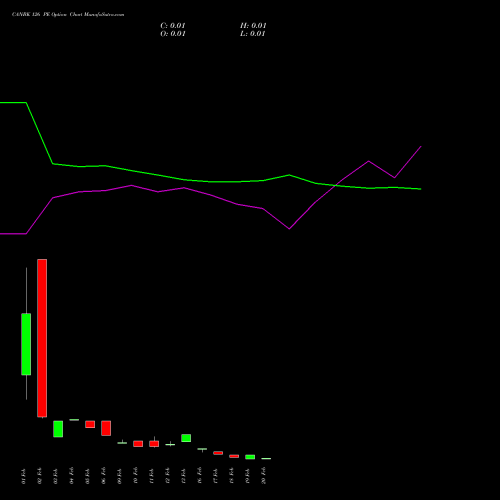Click the red candlestick for 17 Feb
The image size is (500, 500).
tap(218, 453)
